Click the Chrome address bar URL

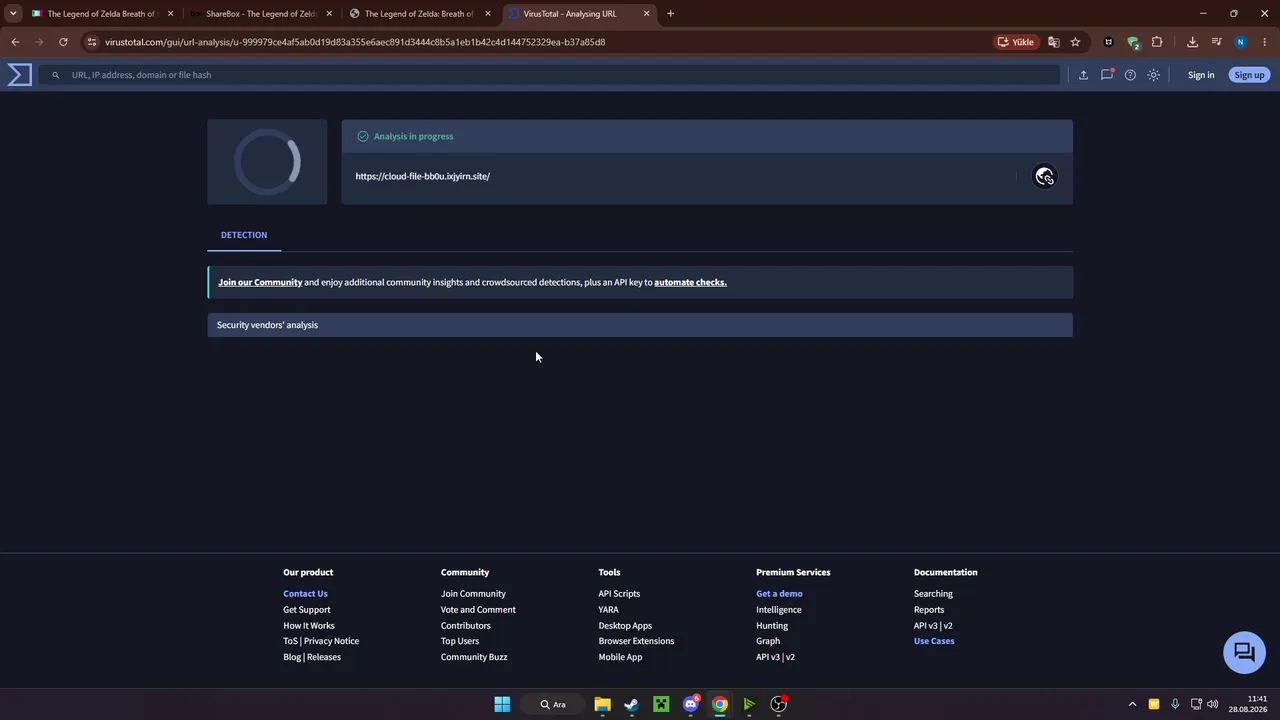355,42
